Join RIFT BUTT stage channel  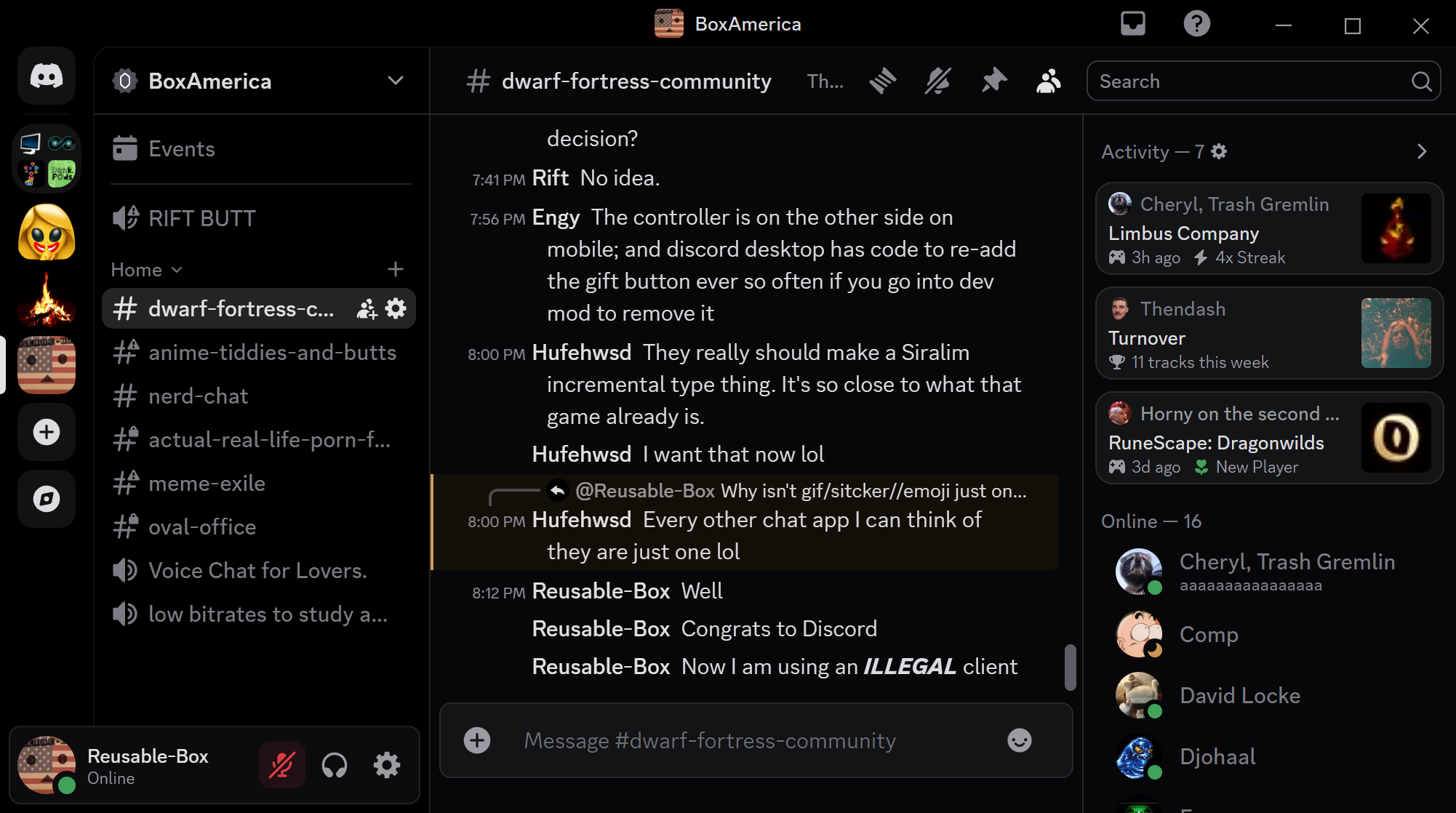click(260, 218)
